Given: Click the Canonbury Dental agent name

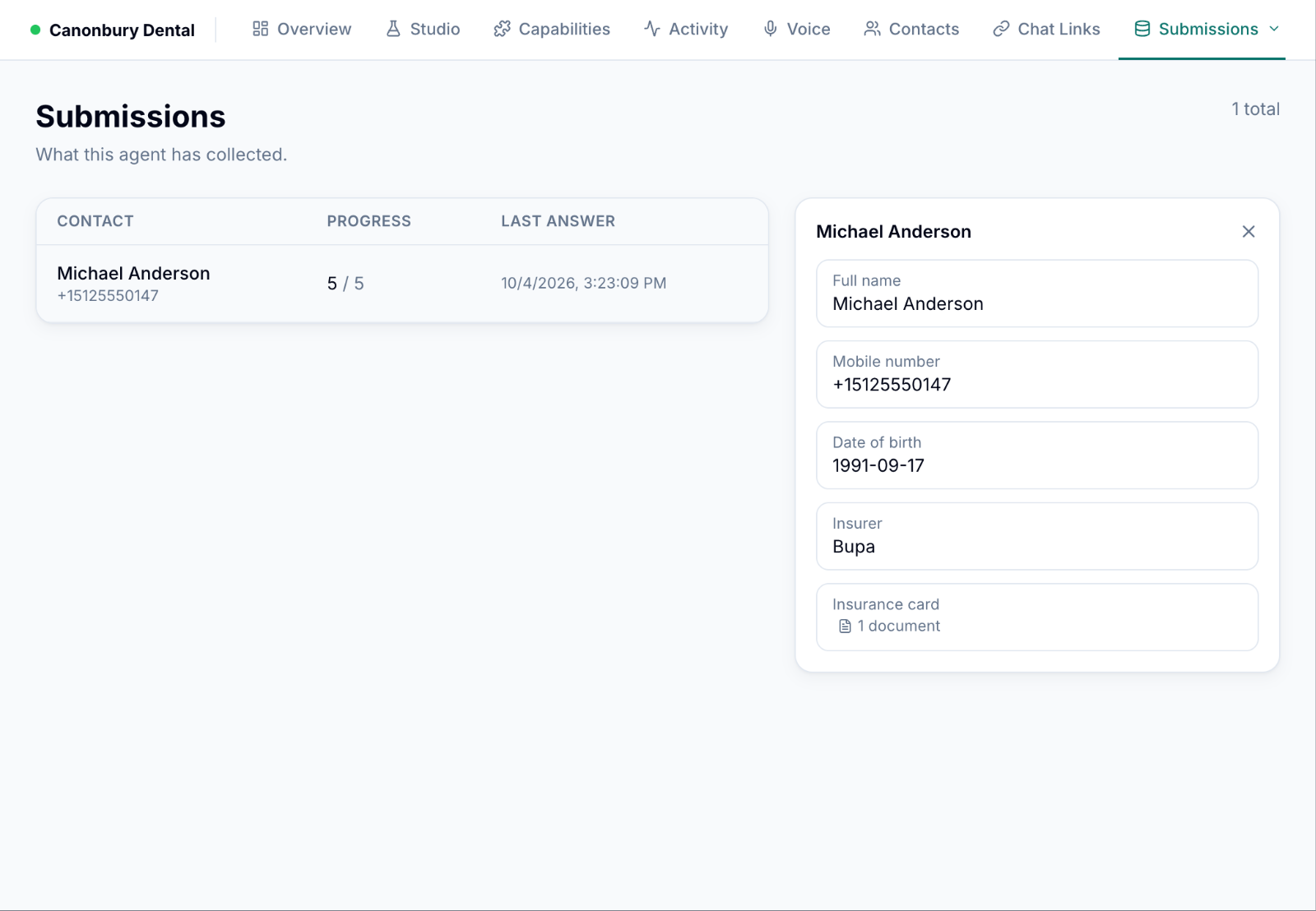Looking at the screenshot, I should tap(122, 30).
